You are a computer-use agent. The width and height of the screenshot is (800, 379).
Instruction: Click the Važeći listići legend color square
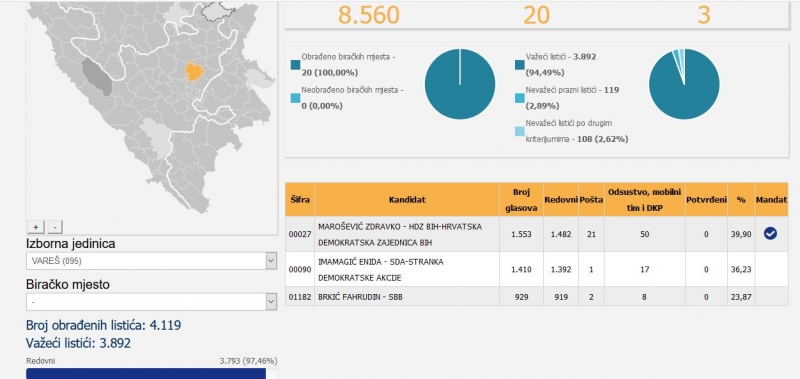coord(519,65)
